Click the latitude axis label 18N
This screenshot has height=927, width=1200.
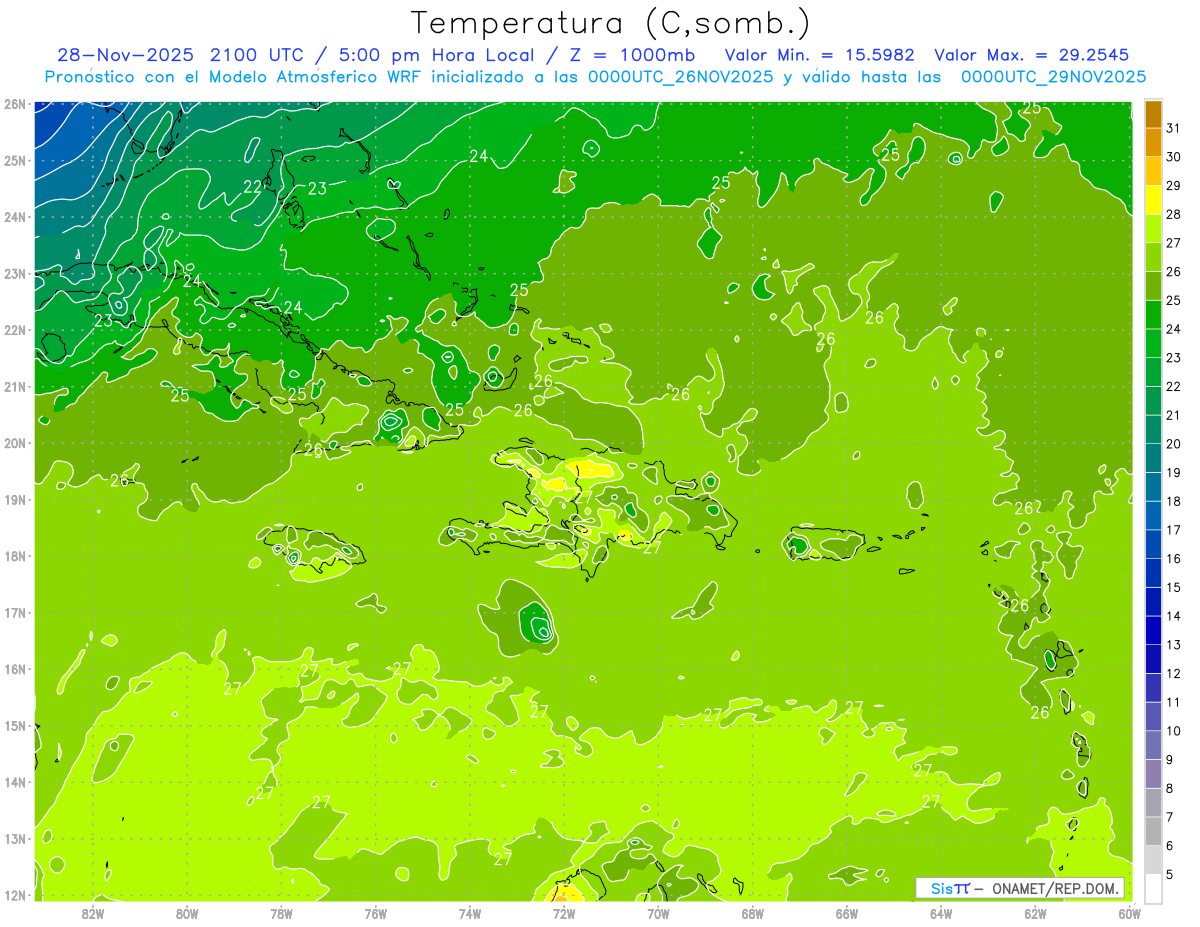pyautogui.click(x=14, y=556)
